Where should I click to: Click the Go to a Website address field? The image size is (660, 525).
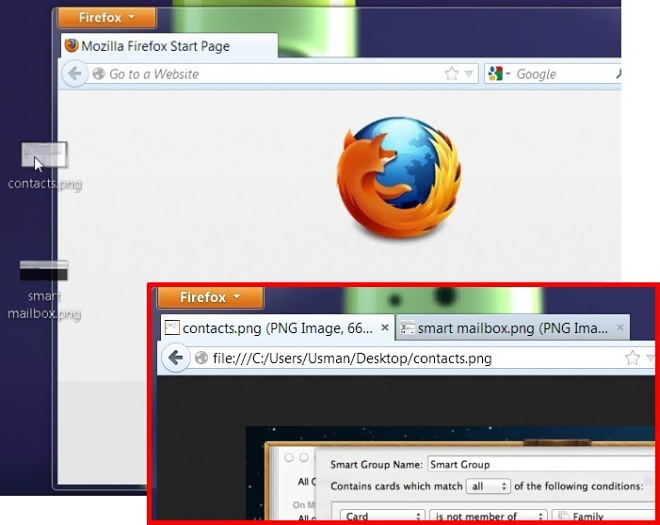coord(269,74)
